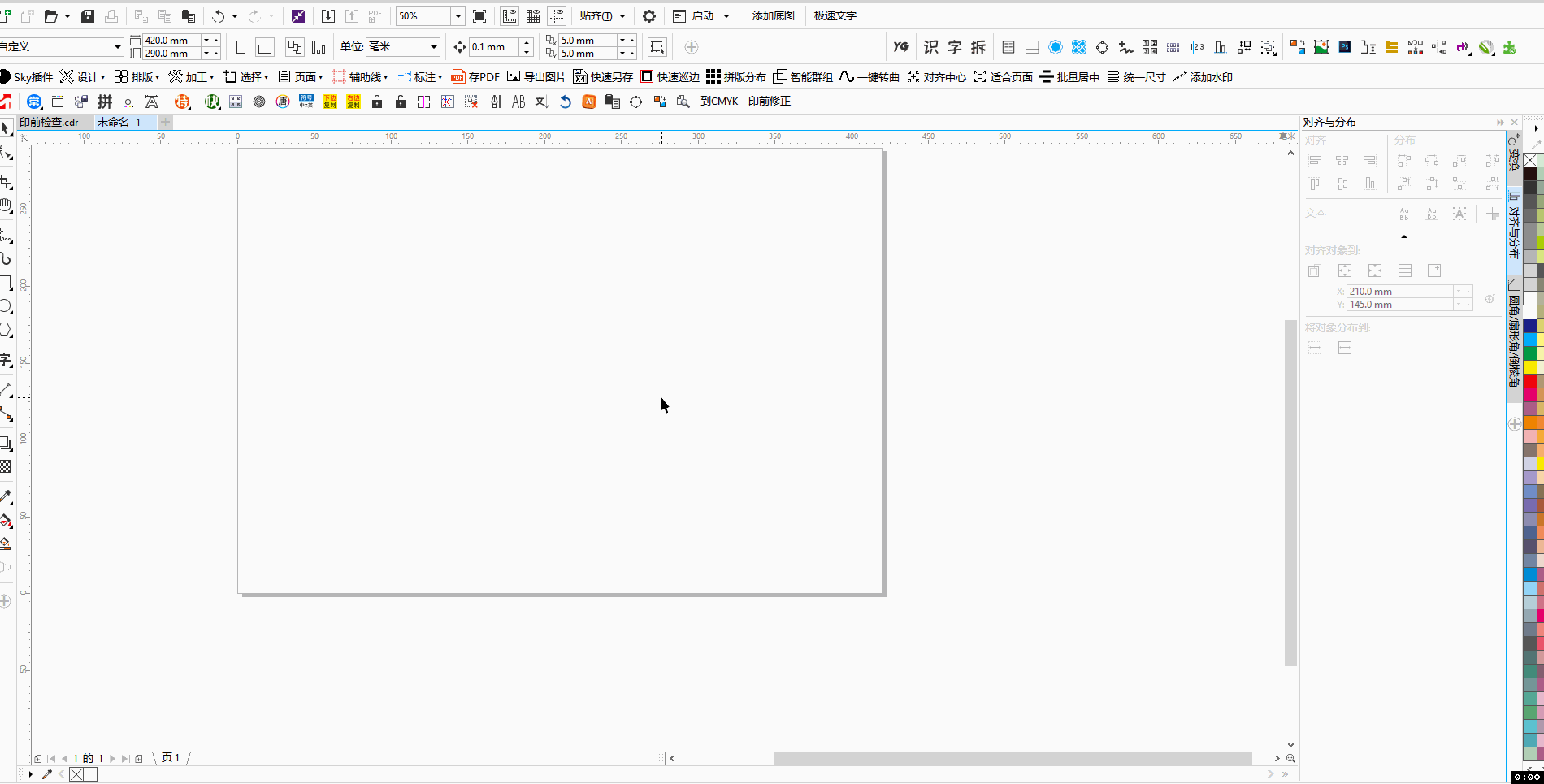Click the page width 420.0 mm field
This screenshot has height=784, width=1544.
171,40
